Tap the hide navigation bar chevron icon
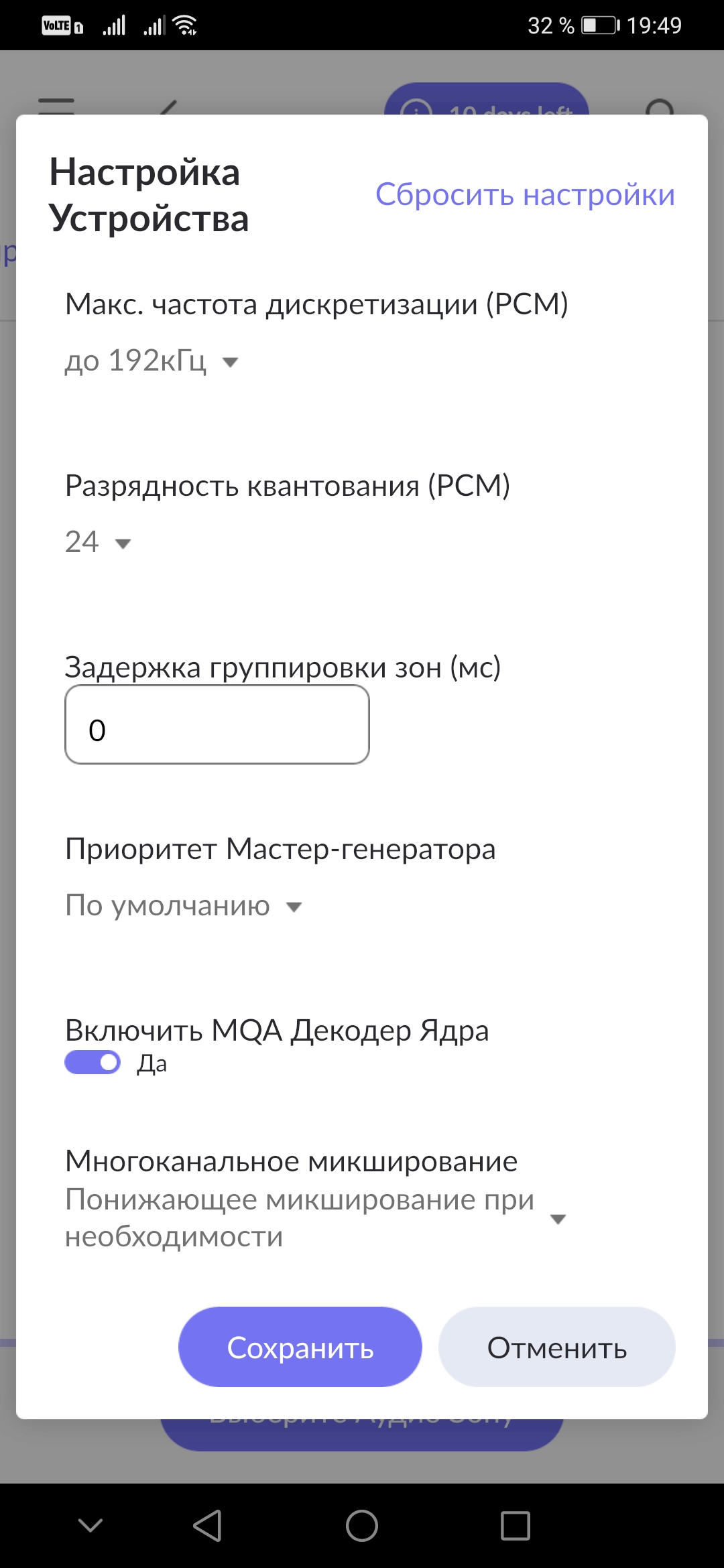 click(x=90, y=1526)
